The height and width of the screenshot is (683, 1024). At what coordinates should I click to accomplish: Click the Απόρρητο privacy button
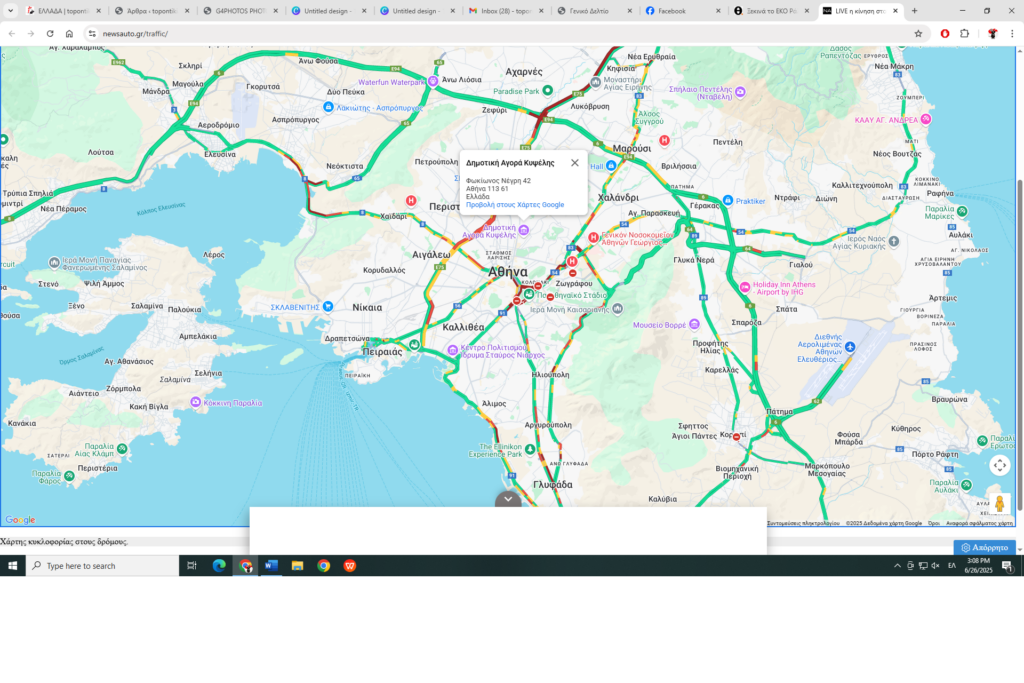point(985,547)
